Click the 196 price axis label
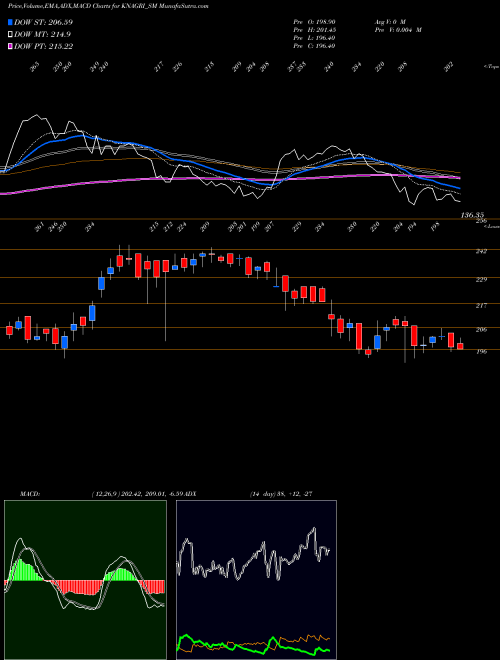Image resolution: width=500 pixels, height=660 pixels. (481, 351)
